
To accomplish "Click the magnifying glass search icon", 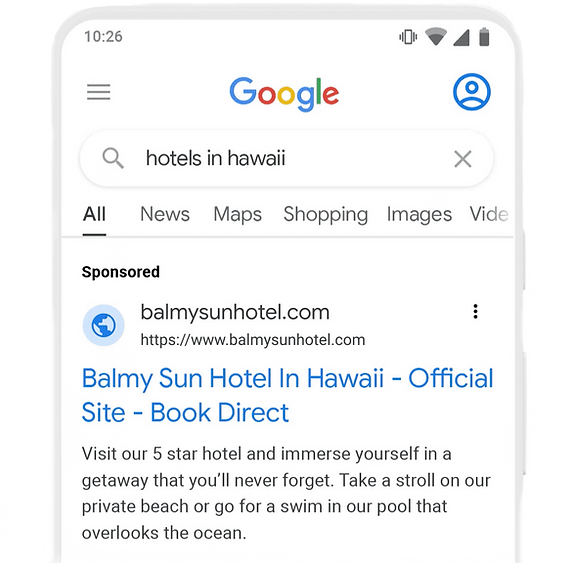I will pos(113,158).
